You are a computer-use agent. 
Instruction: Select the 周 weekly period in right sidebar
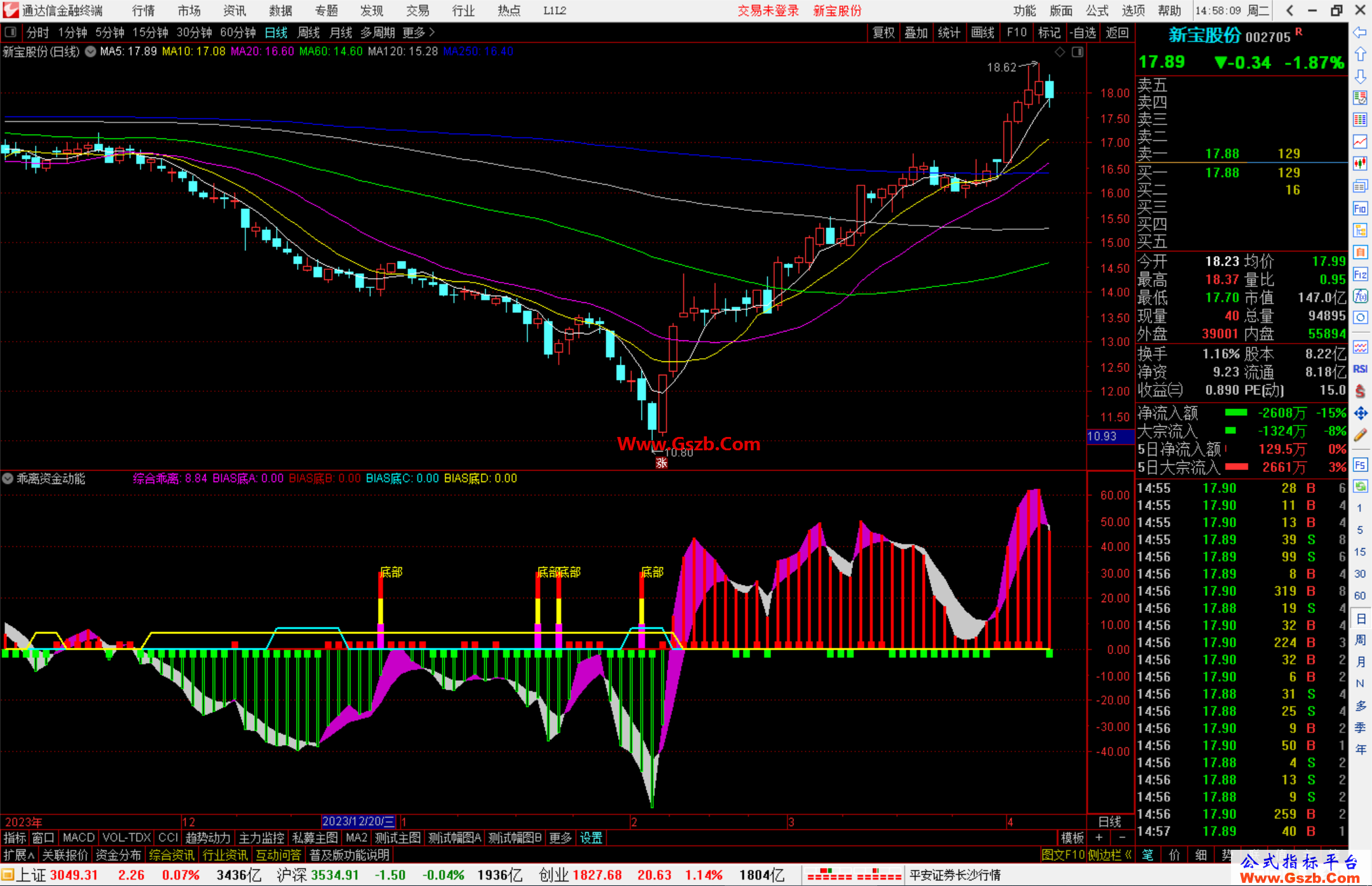(x=1360, y=640)
